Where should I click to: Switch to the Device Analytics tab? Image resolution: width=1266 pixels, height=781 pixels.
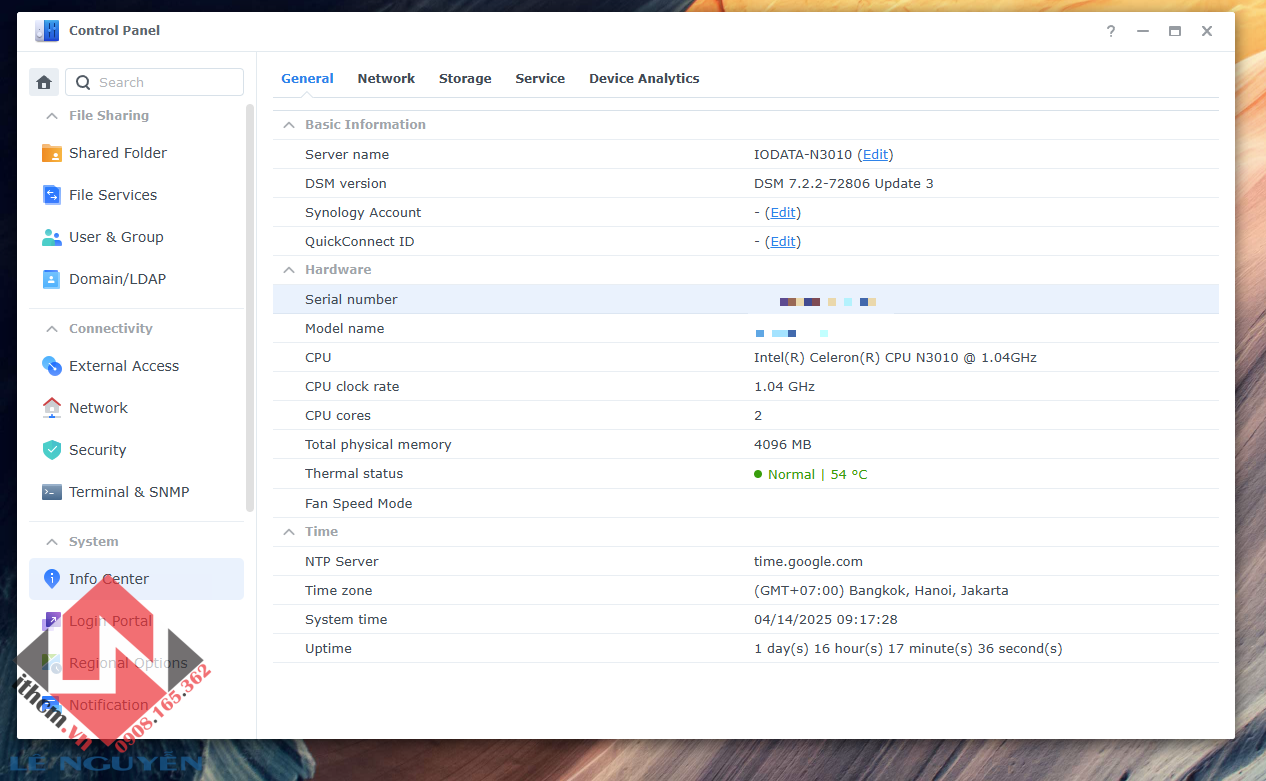[644, 78]
